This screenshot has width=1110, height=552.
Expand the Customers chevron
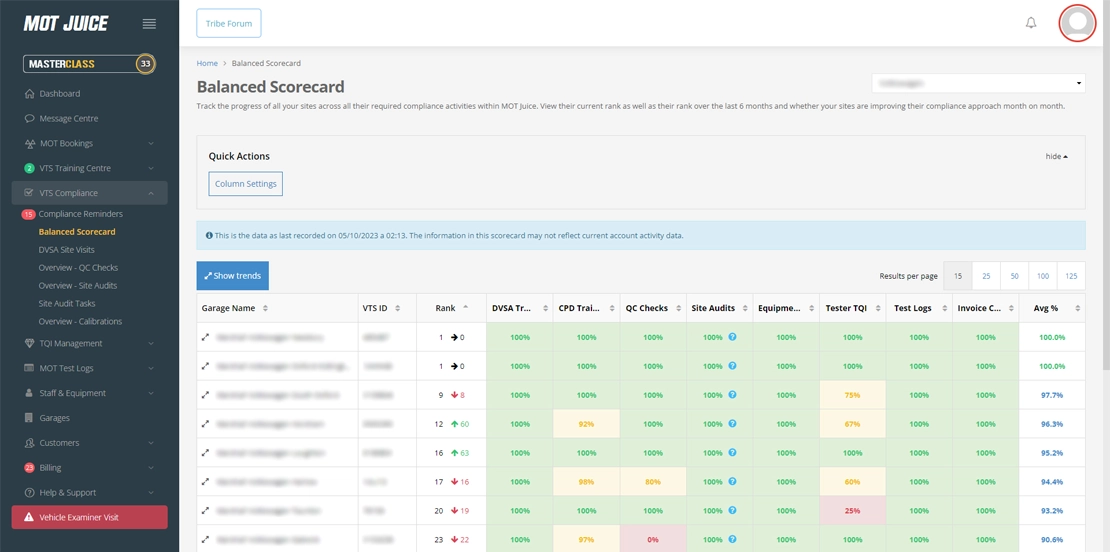coord(151,443)
